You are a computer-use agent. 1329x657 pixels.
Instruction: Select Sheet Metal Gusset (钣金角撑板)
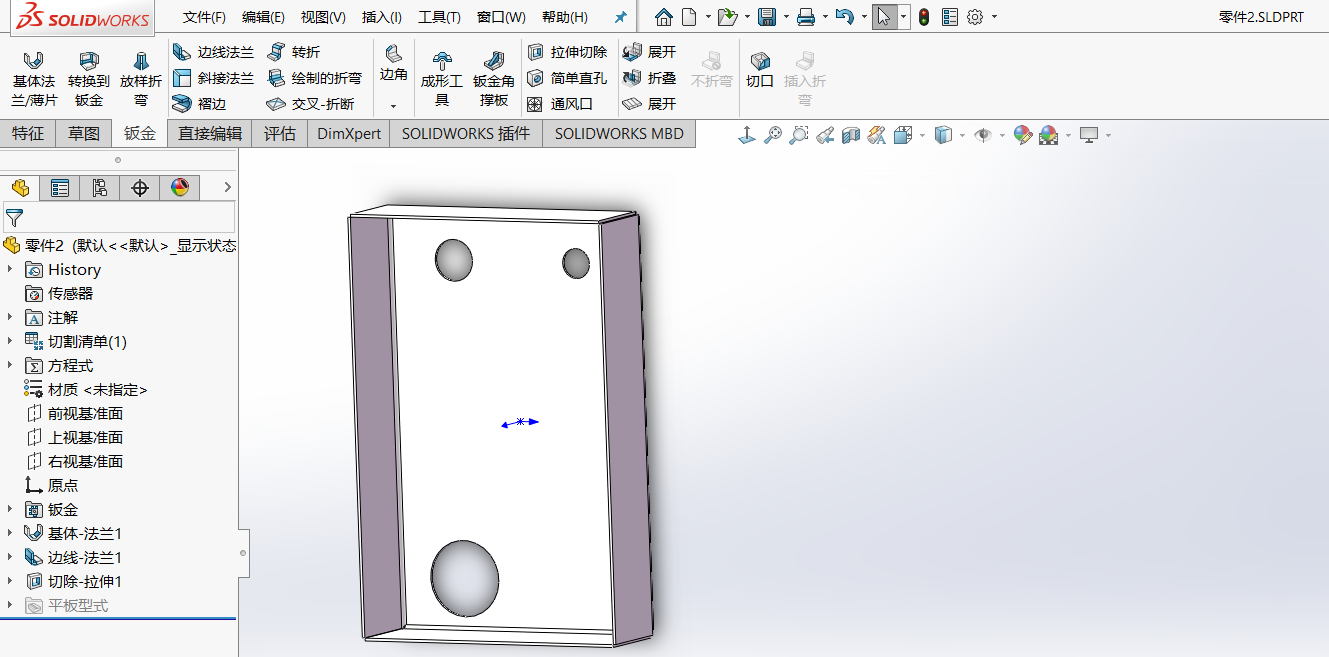[494, 79]
